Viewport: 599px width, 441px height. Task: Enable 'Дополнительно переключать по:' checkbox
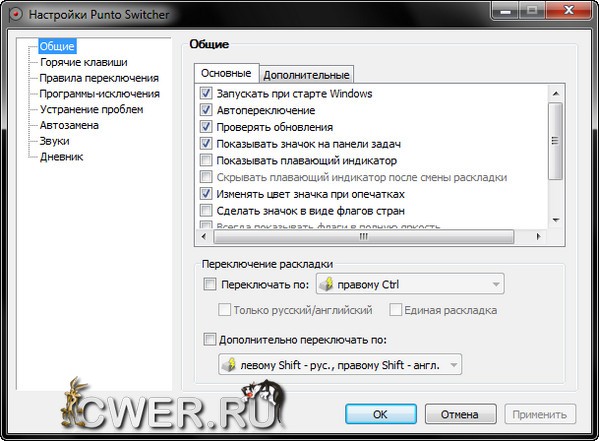point(210,339)
